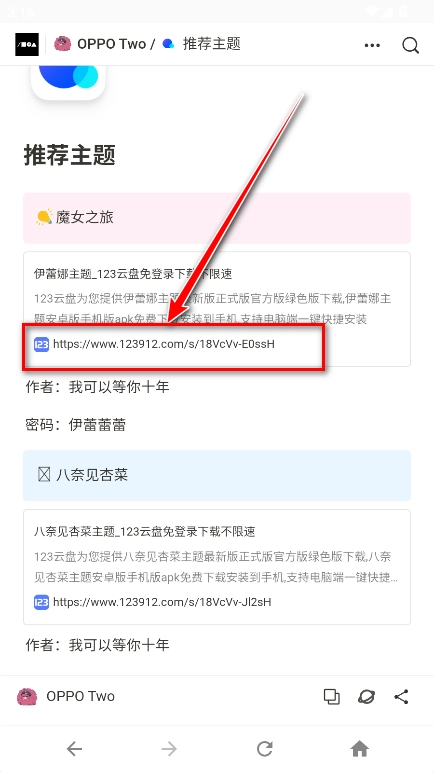The image size is (434, 772).
Task: Open the 八奈见杏菜主题 bookmark card title
Action: (145, 532)
